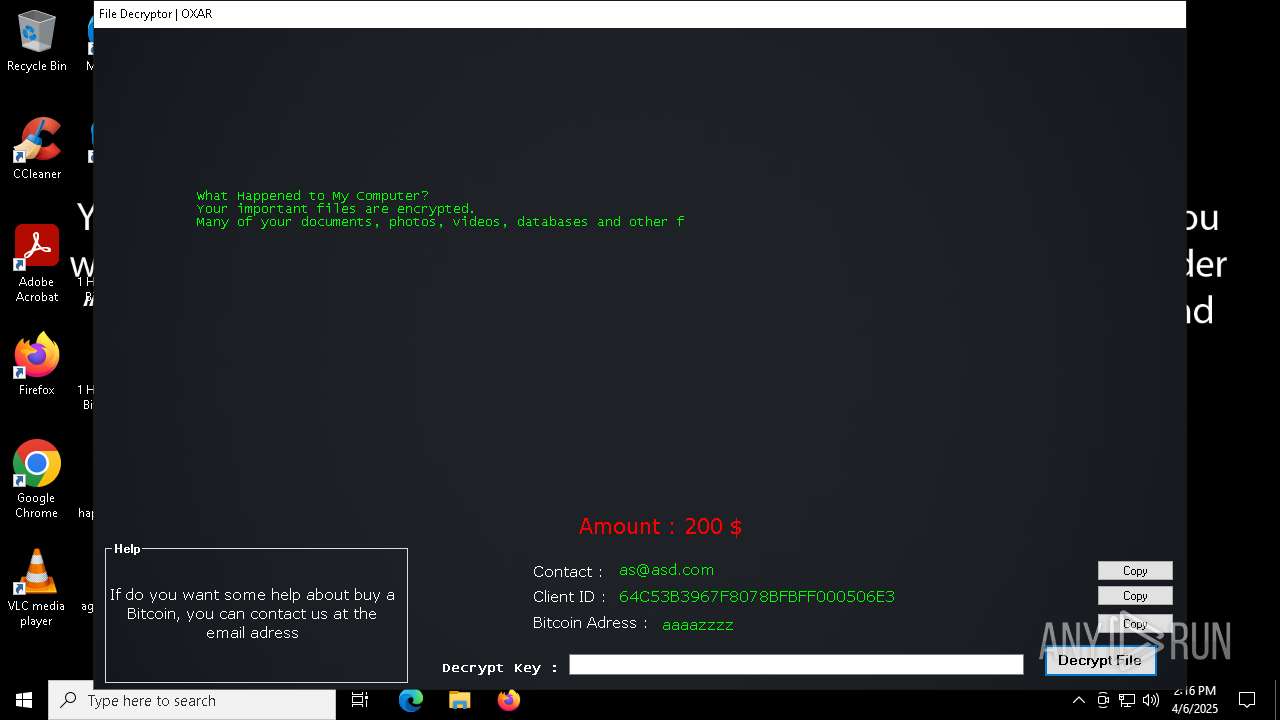Copy the Bitcoin address value
This screenshot has width=1280, height=720.
point(1135,623)
